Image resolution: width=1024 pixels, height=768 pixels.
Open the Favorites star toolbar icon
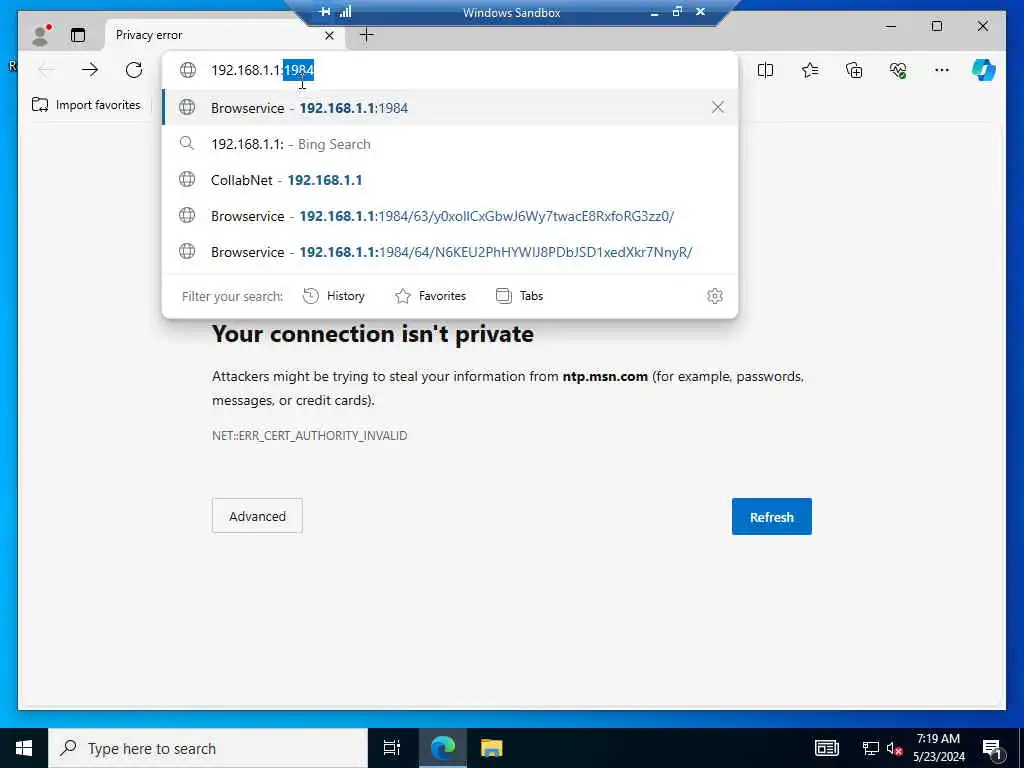[810, 70]
